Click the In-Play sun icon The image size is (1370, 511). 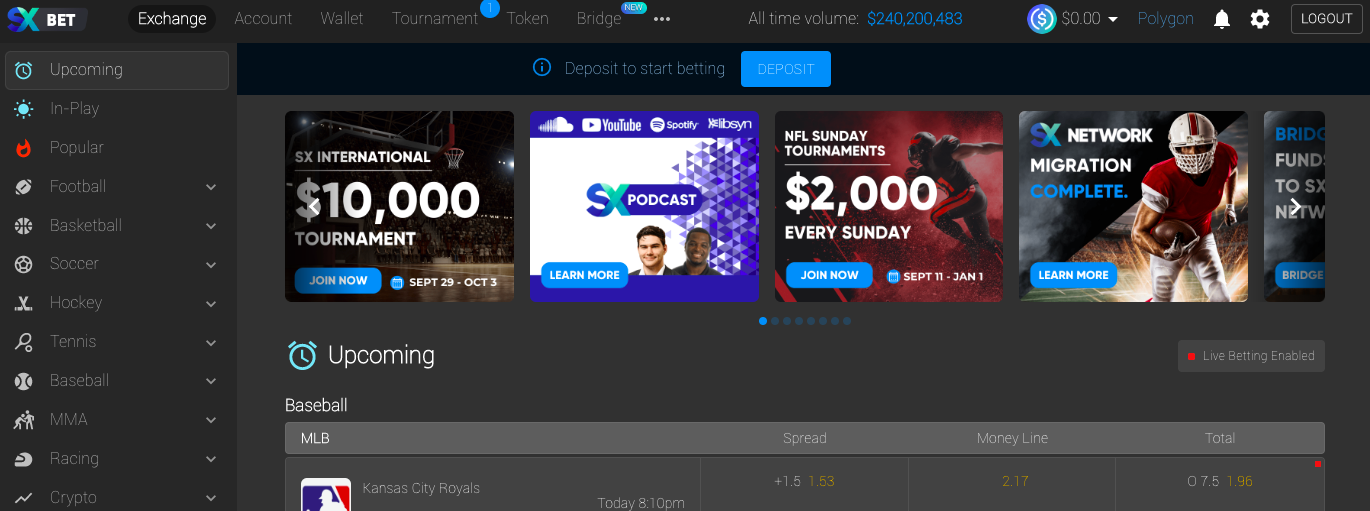pos(24,109)
